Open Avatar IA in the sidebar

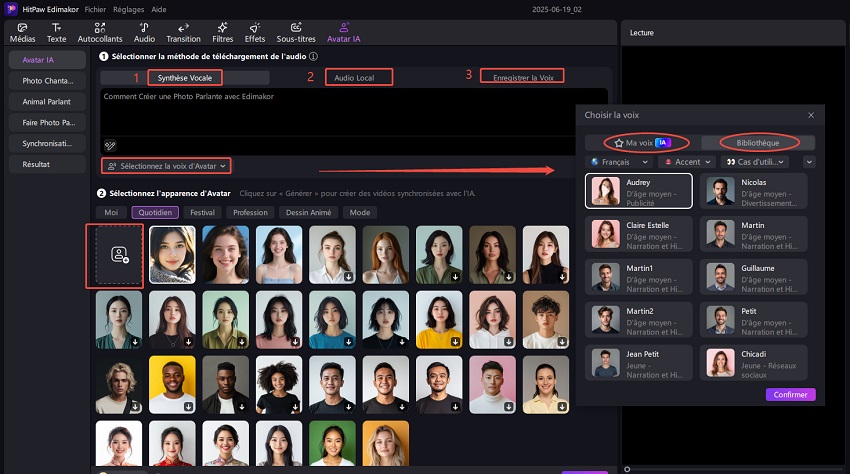coord(47,60)
